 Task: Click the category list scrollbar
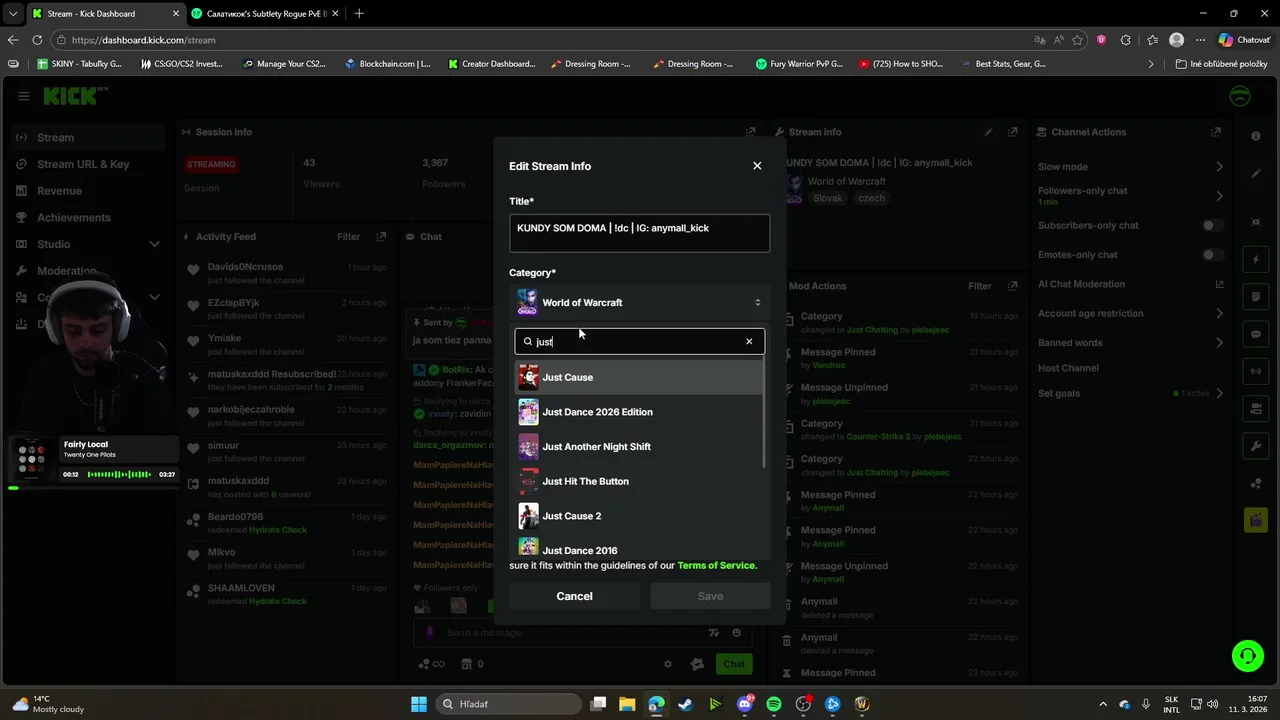[x=766, y=412]
